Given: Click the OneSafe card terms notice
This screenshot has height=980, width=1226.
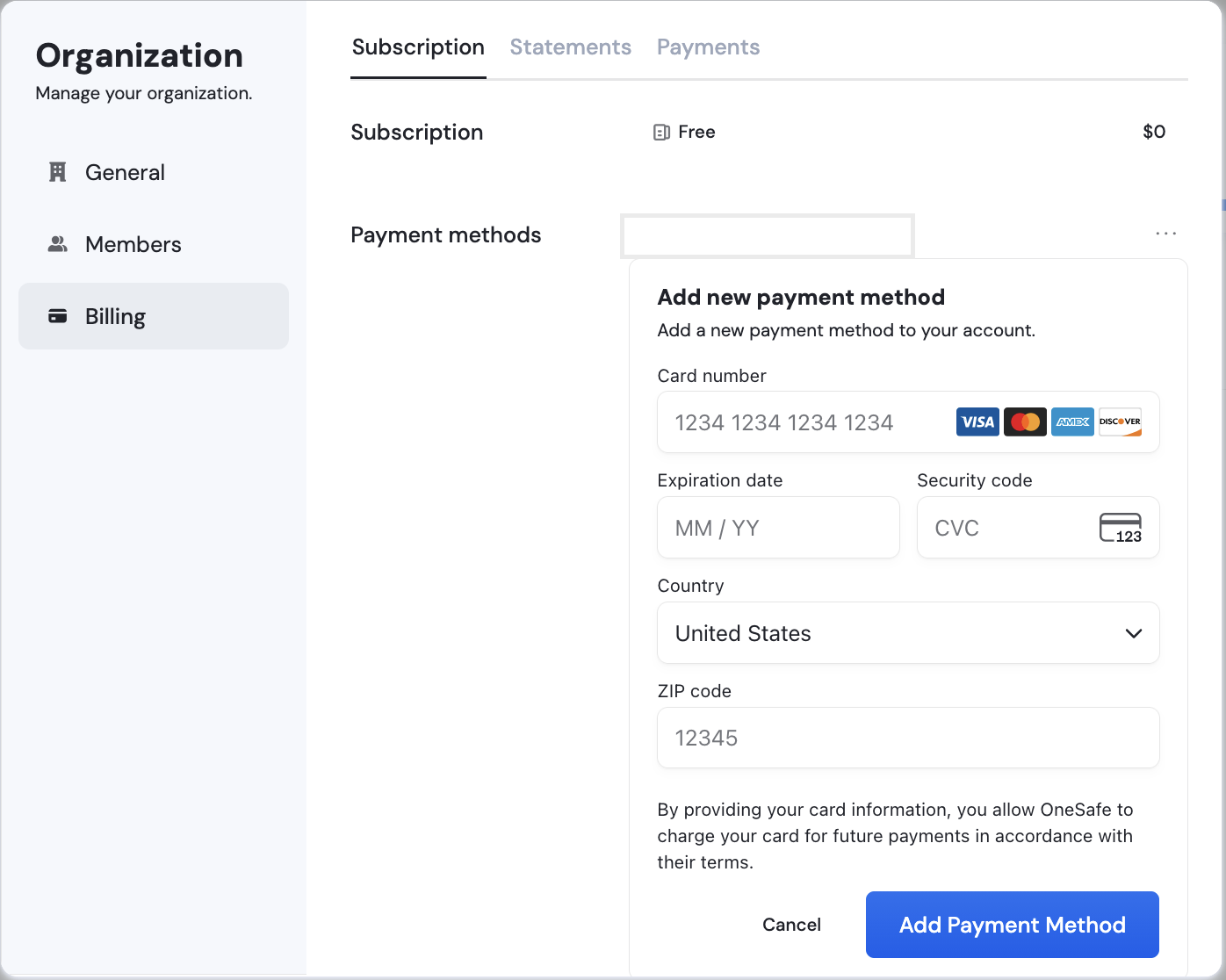Looking at the screenshot, I should (x=895, y=836).
